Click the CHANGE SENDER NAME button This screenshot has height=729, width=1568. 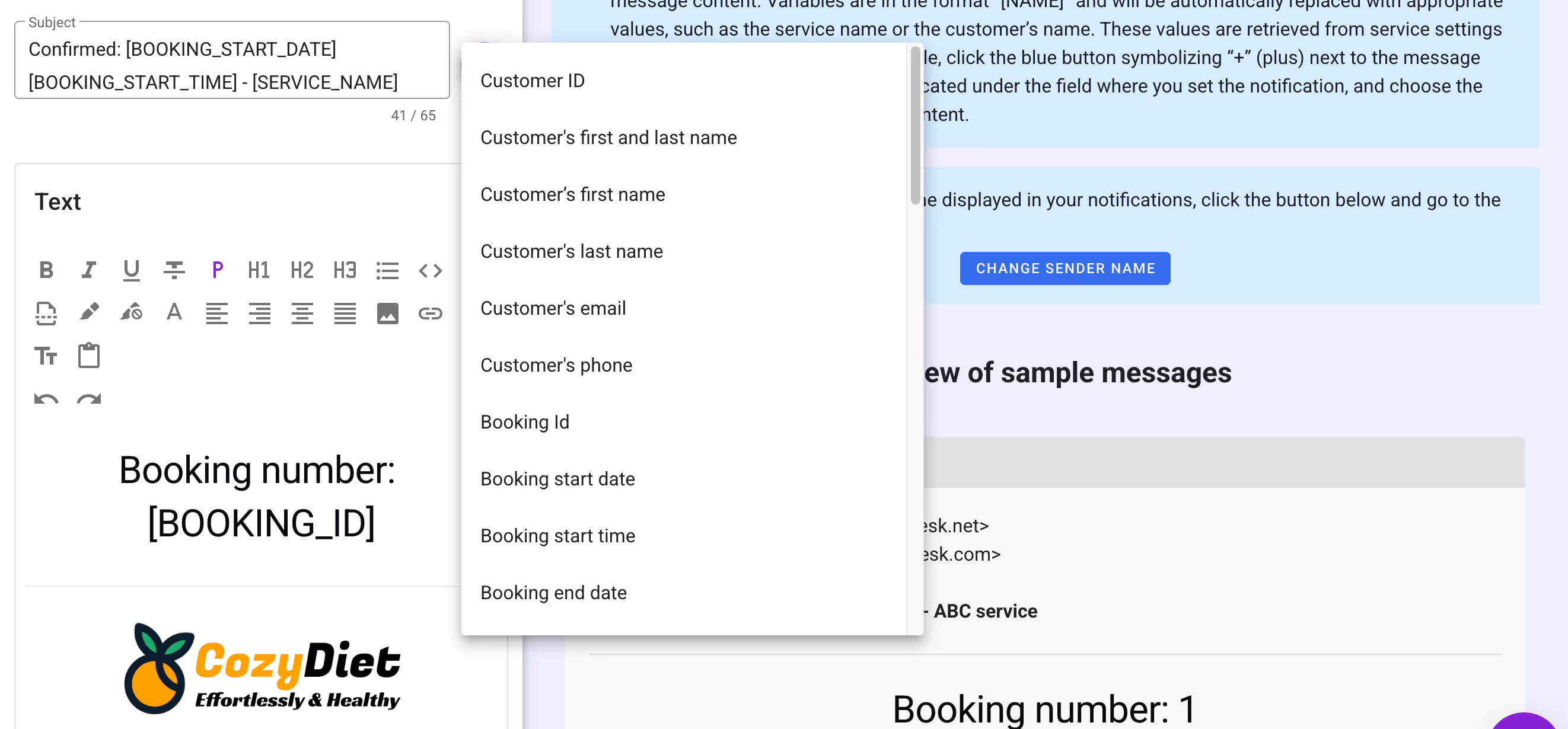point(1065,268)
